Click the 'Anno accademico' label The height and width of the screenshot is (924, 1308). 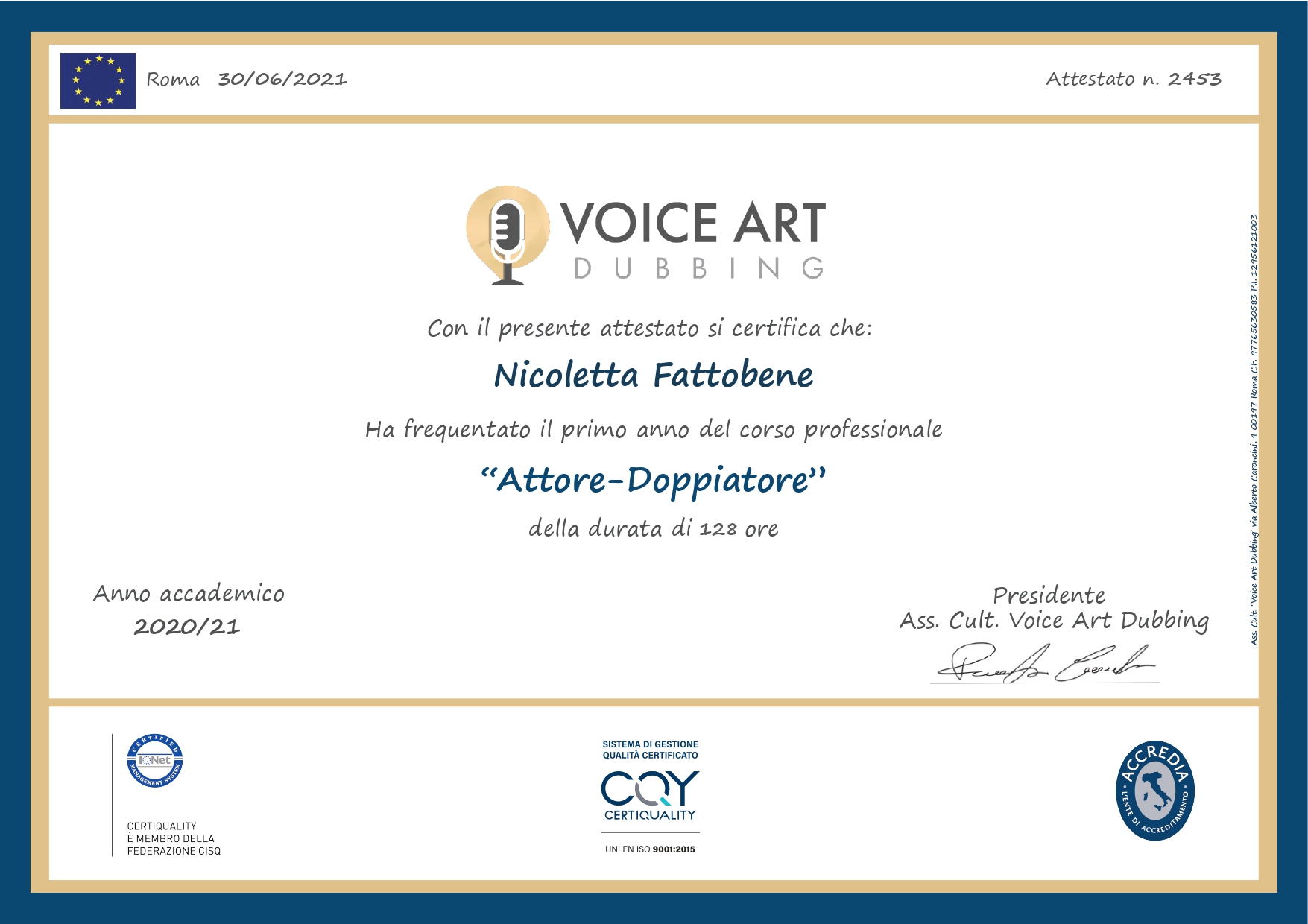189,594
